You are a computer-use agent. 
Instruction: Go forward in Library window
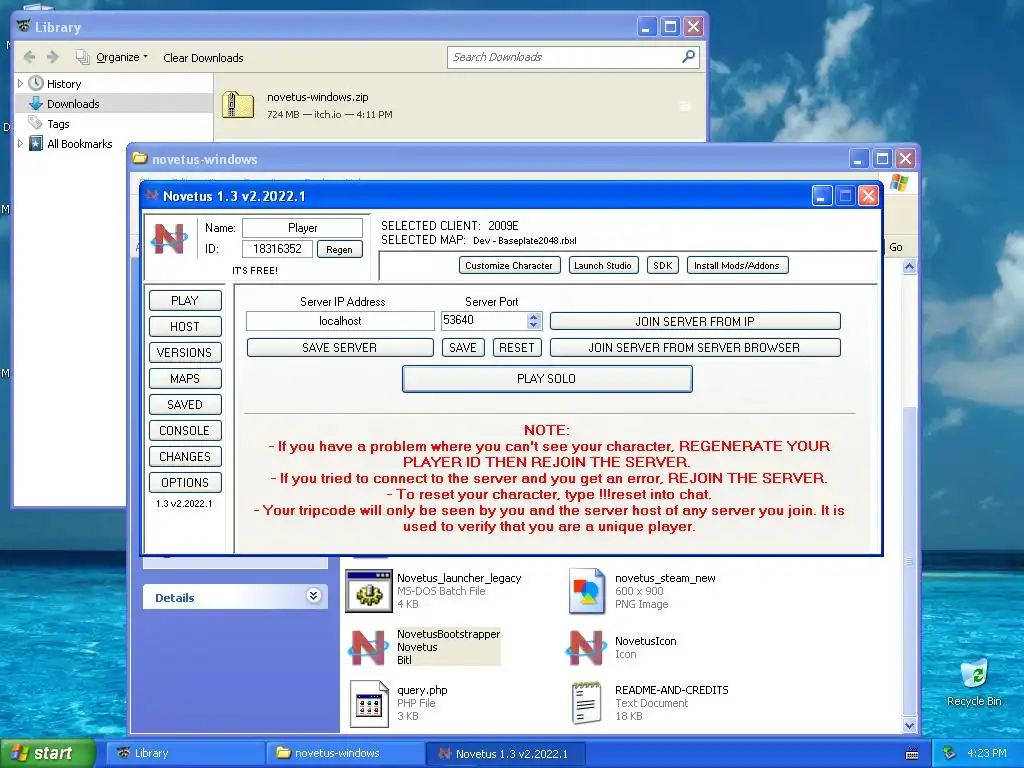53,57
